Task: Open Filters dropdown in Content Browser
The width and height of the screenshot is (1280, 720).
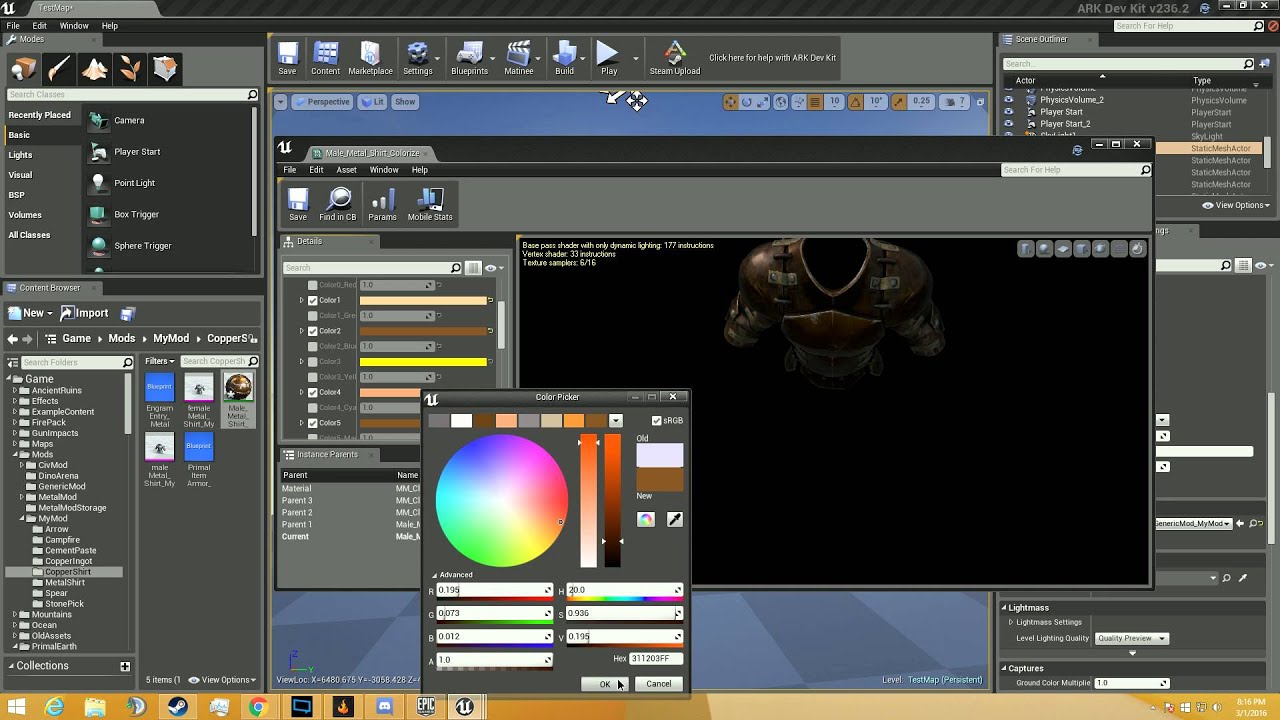Action: (x=159, y=361)
